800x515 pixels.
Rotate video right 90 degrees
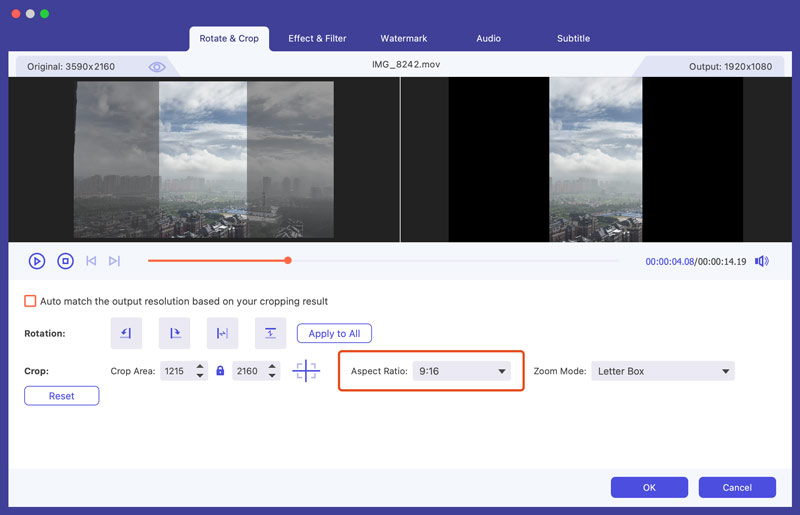(x=174, y=333)
